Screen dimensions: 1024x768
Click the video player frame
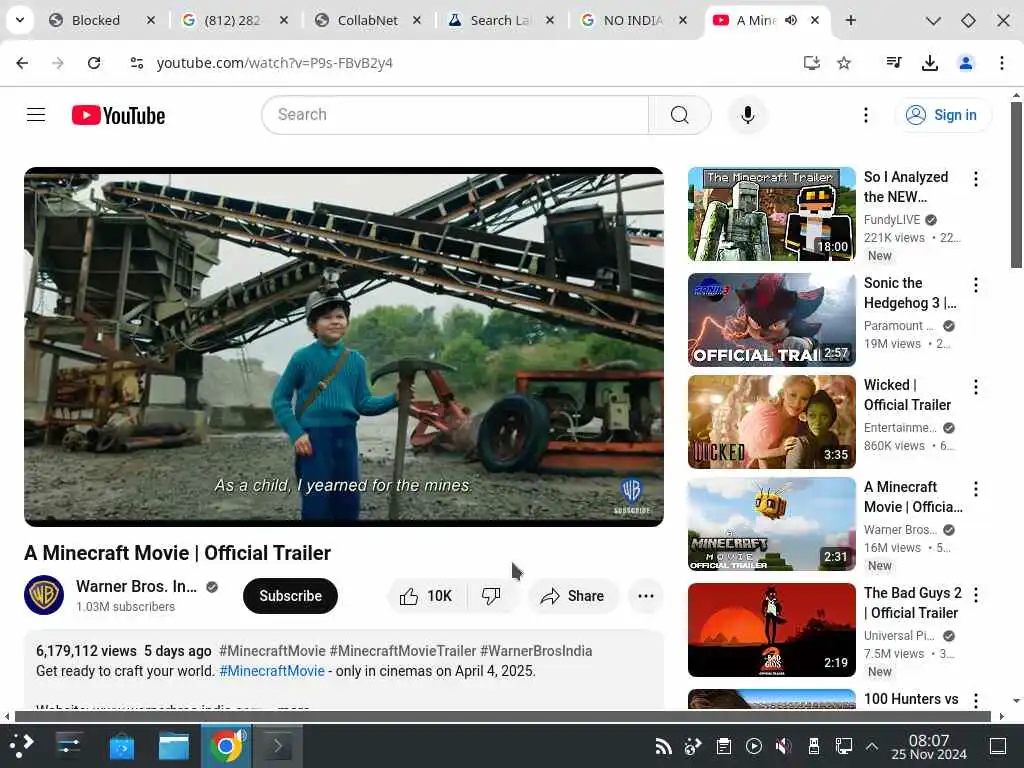[x=344, y=347]
